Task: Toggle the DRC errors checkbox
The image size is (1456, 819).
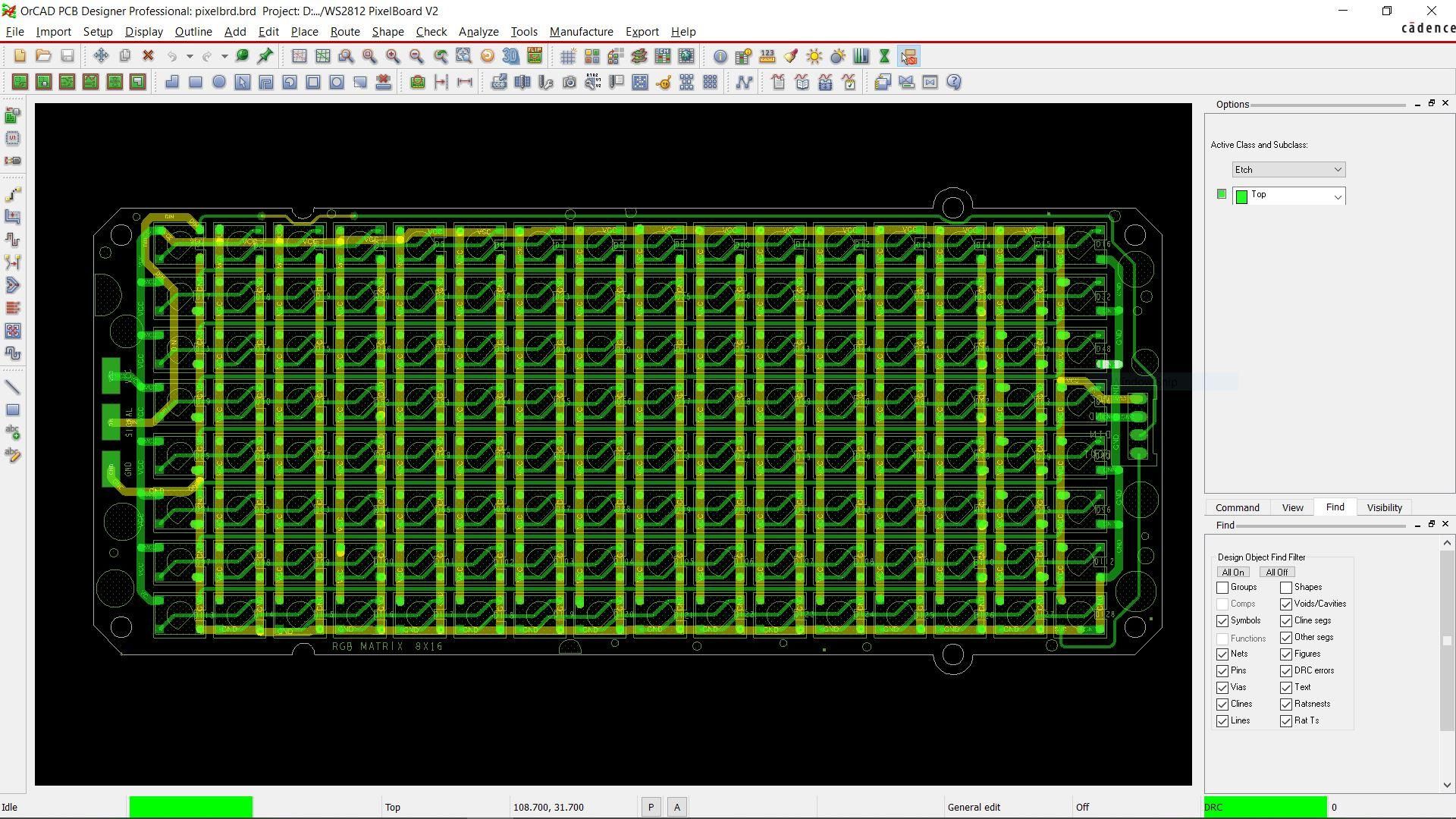Action: click(1286, 671)
